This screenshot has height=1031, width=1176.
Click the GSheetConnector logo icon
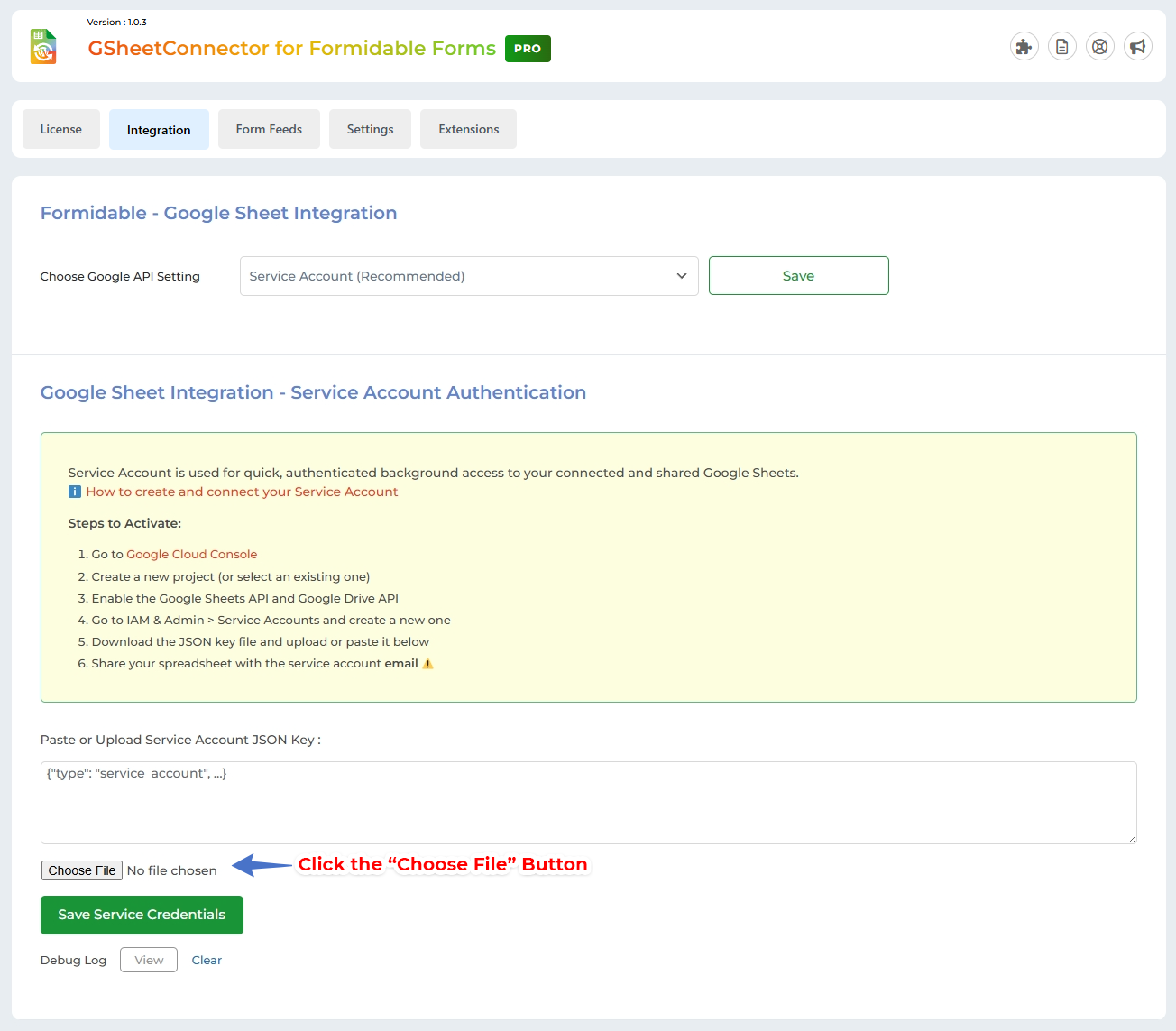[x=42, y=46]
